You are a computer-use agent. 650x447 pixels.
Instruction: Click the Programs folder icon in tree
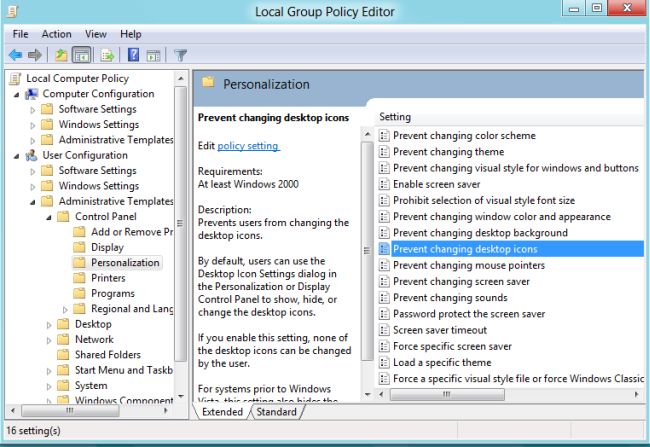79,293
